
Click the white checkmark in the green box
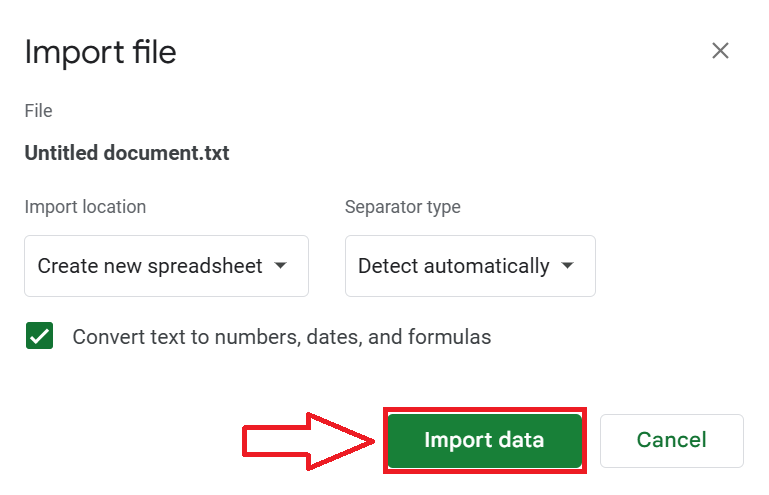(x=40, y=337)
